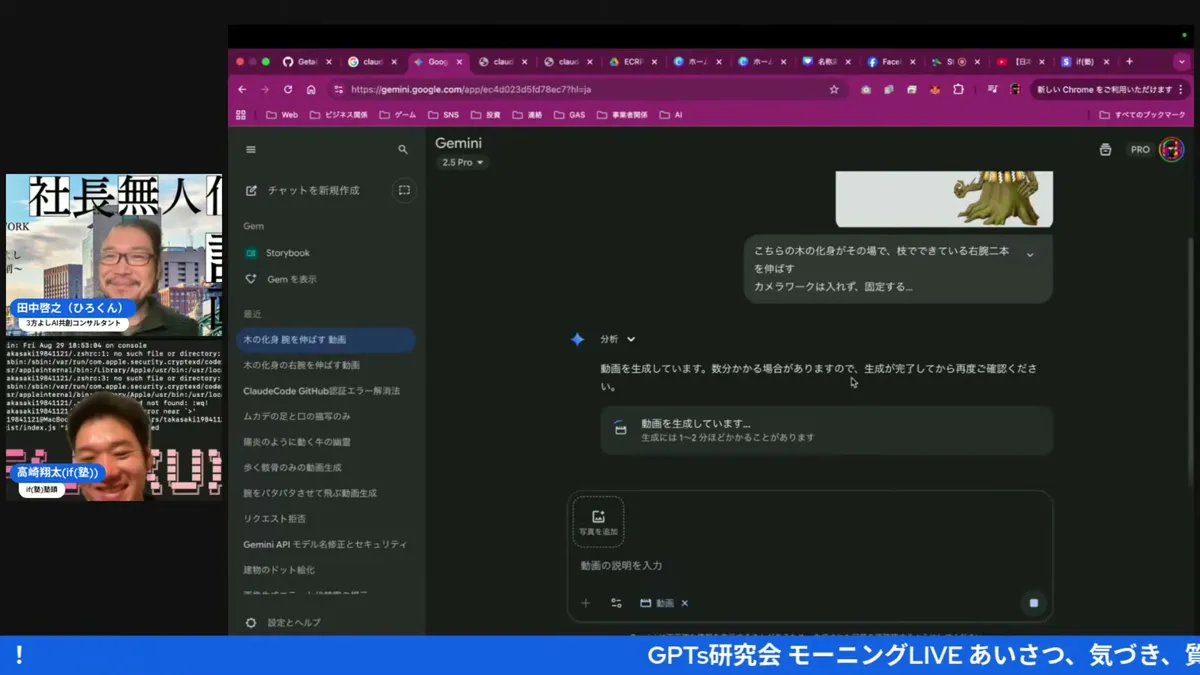Viewport: 1200px width, 675px height.
Task: Open the Chrome apps grid icon
Action: 241,115
